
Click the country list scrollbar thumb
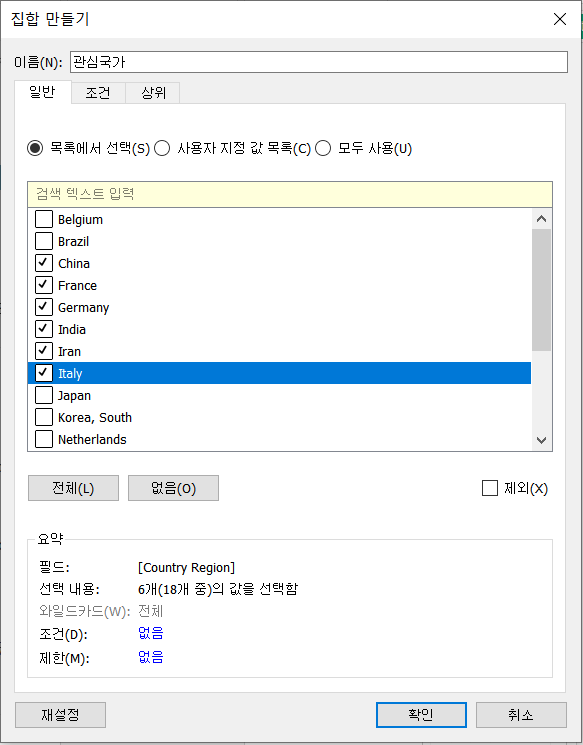coord(541,290)
